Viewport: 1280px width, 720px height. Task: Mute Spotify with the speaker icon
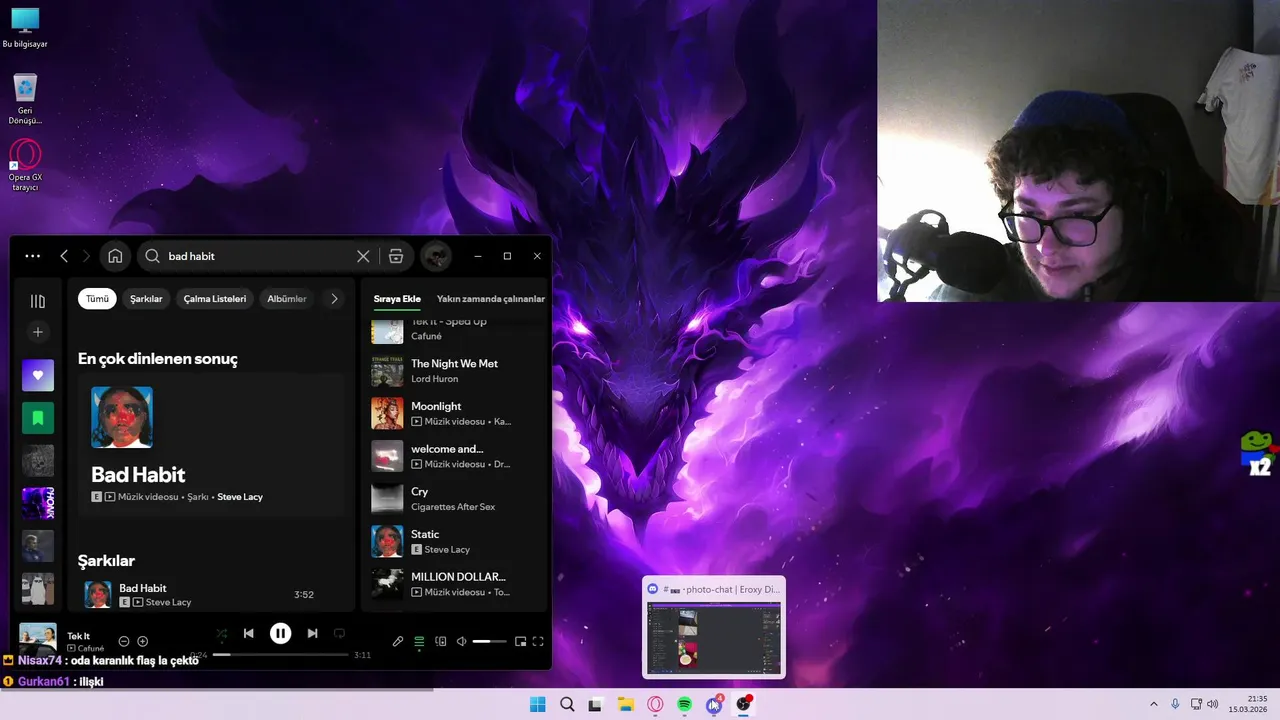461,641
